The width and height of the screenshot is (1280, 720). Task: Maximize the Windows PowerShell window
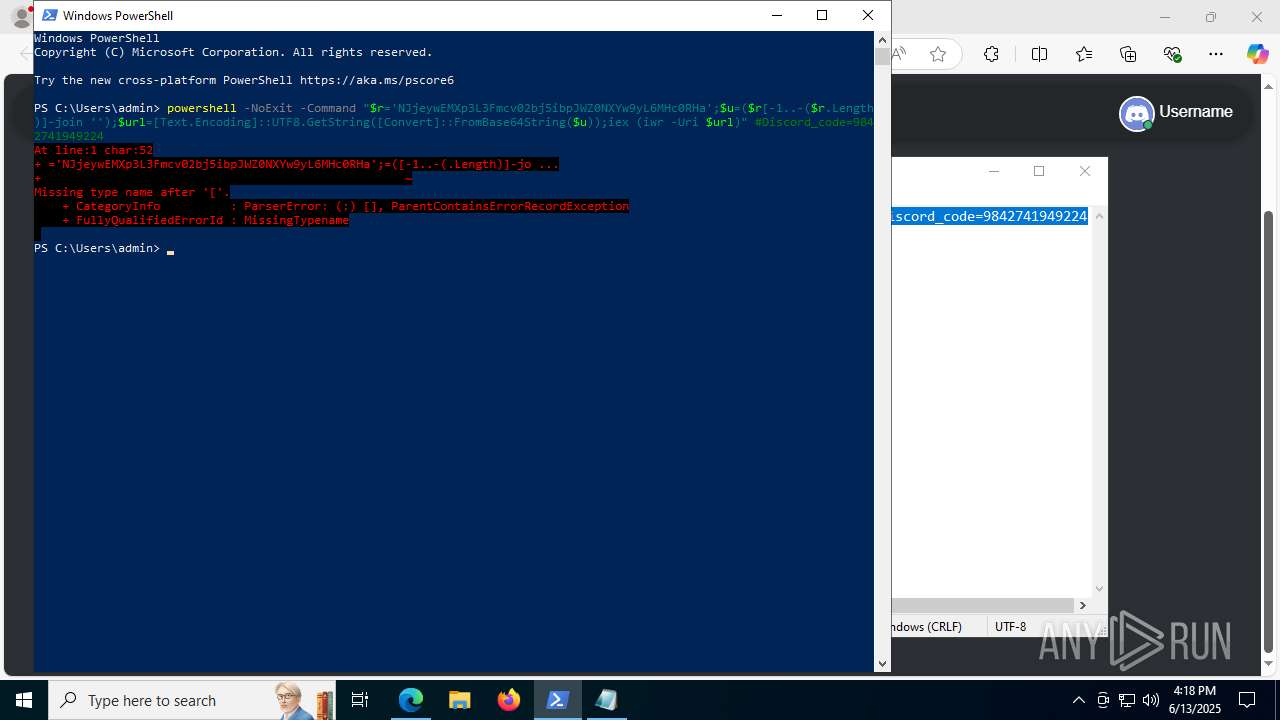(822, 15)
